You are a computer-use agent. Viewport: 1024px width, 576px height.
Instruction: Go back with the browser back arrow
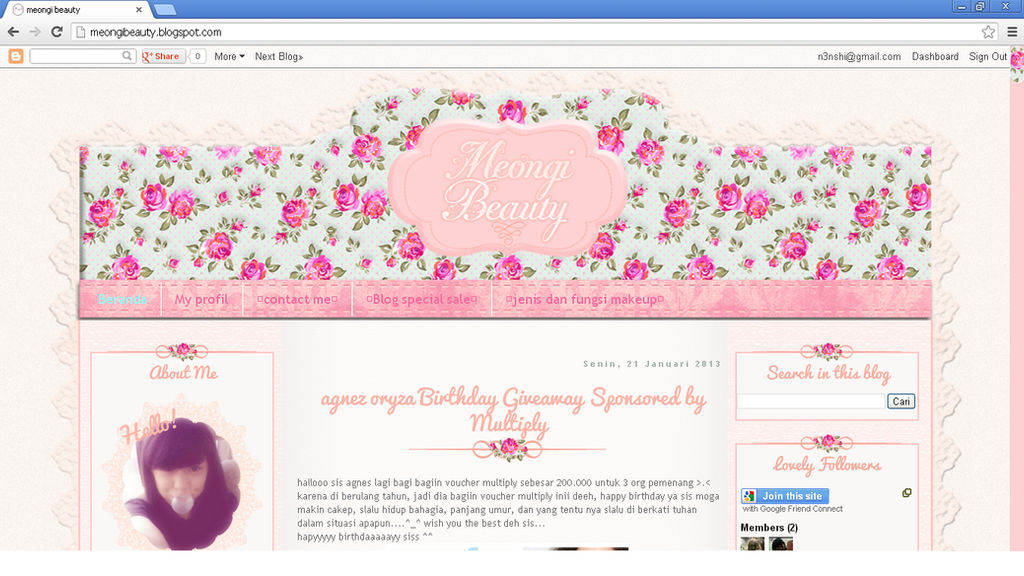(x=13, y=32)
